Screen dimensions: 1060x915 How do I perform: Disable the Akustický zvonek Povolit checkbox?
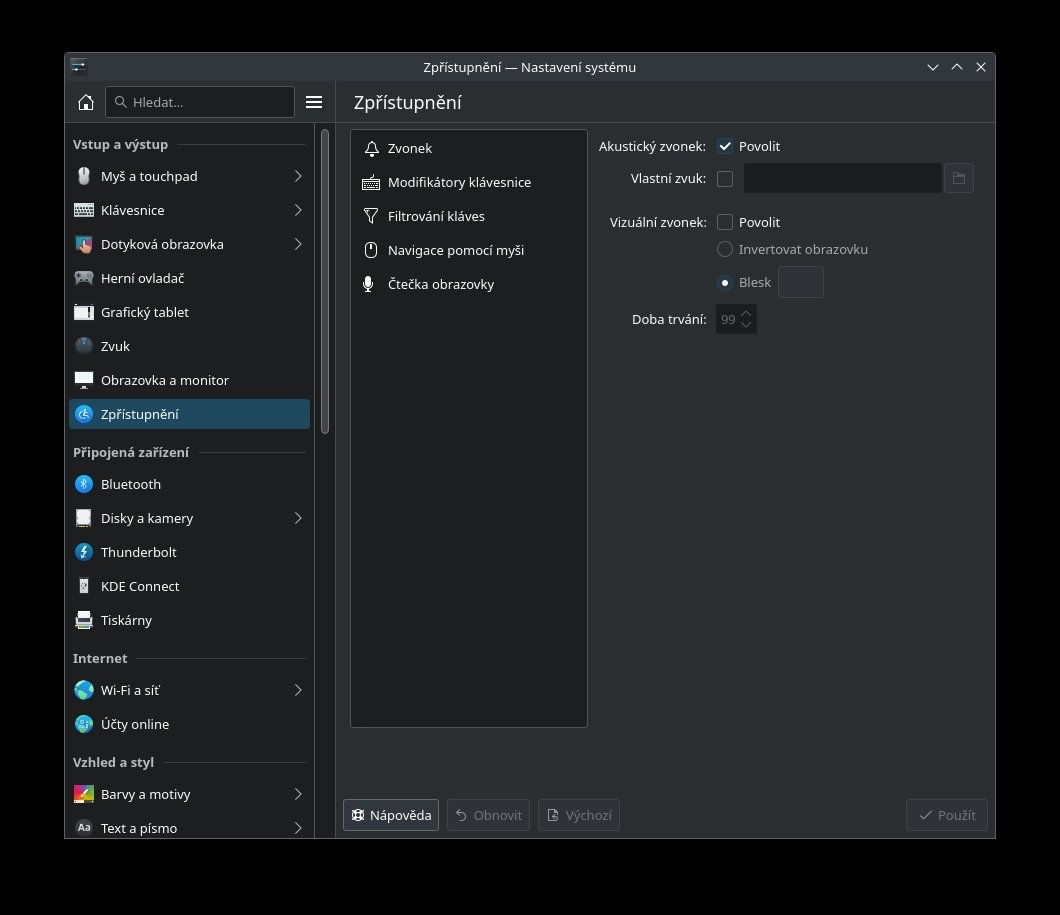coord(725,146)
